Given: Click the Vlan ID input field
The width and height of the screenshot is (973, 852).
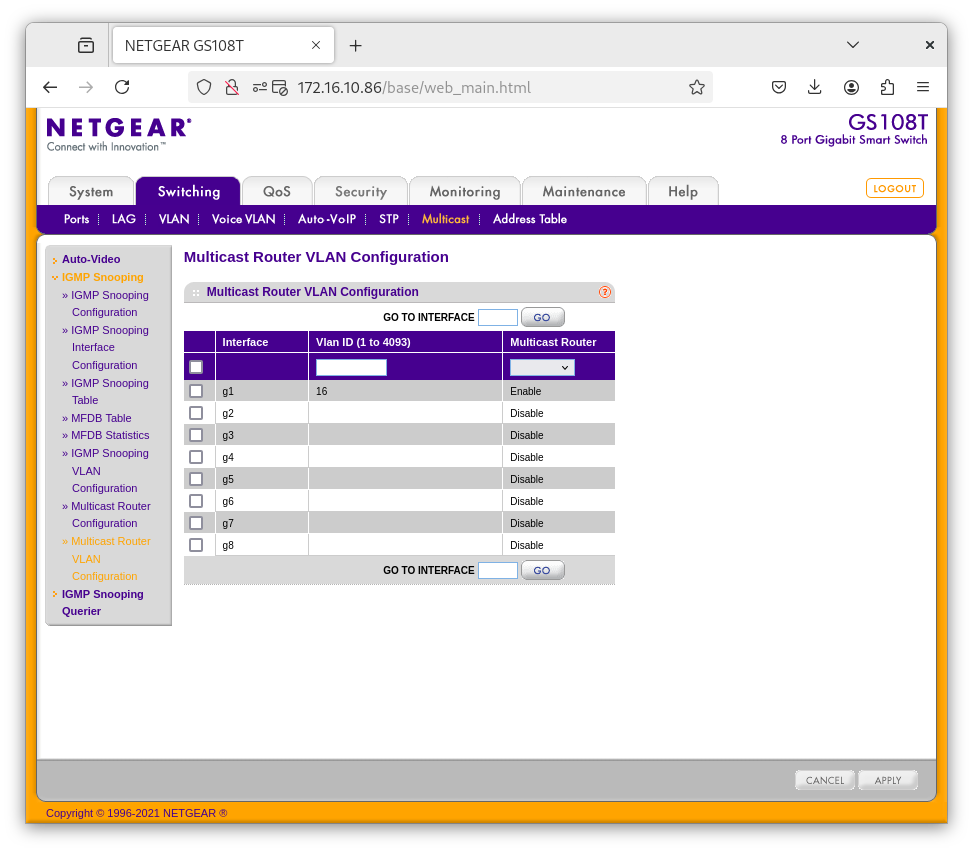Looking at the screenshot, I should 351,367.
